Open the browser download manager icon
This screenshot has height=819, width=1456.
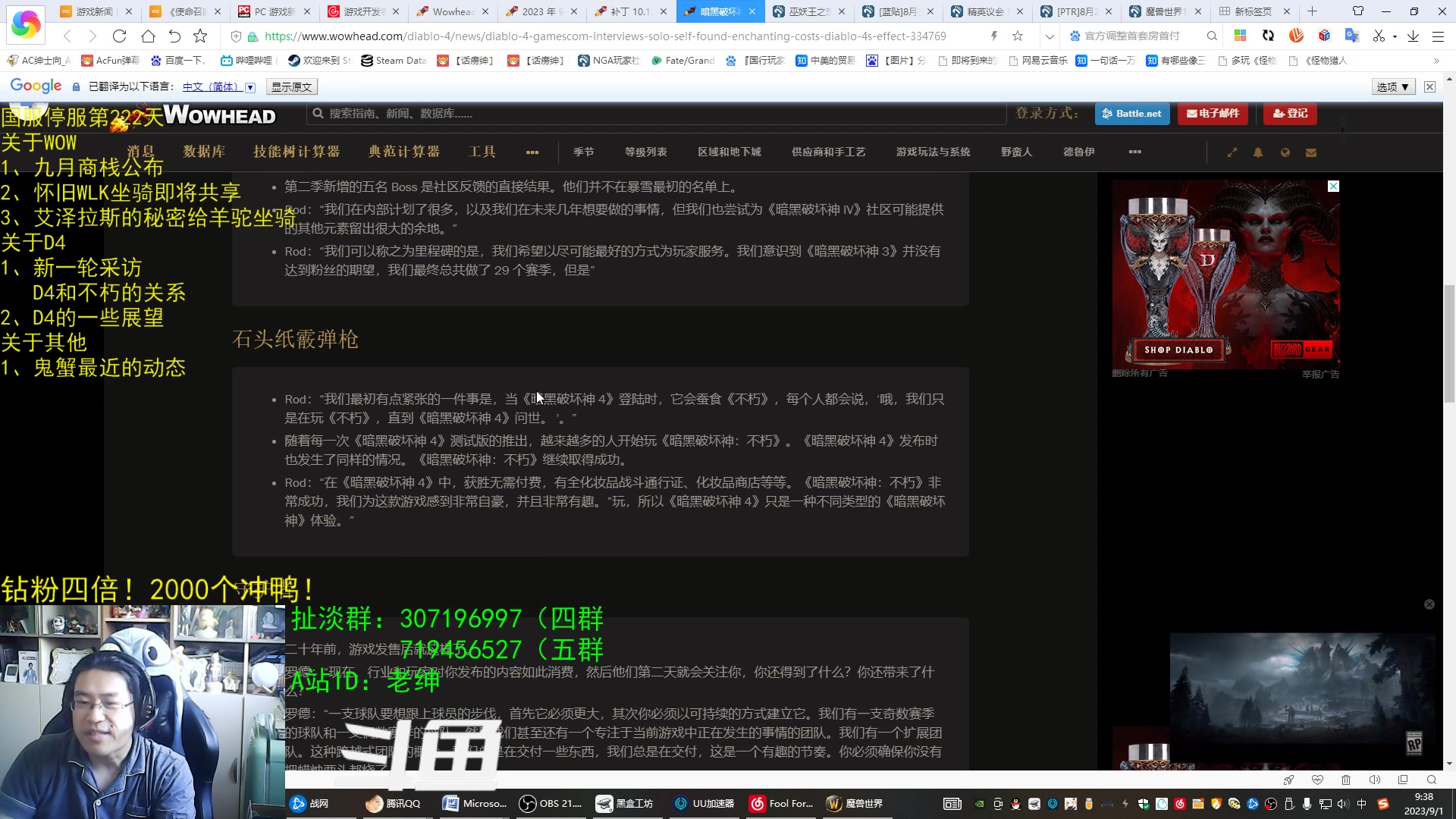tap(1413, 36)
